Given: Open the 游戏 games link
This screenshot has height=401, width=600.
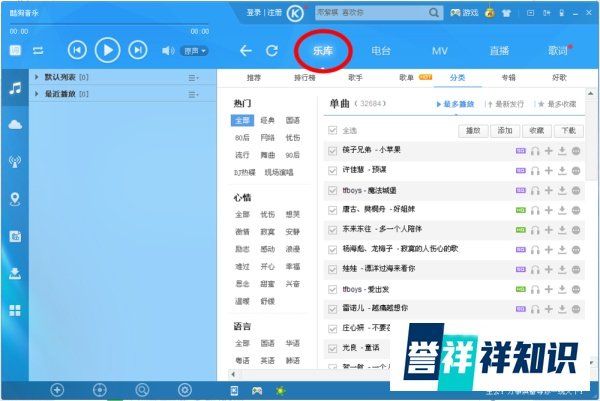Looking at the screenshot, I should coord(464,13).
